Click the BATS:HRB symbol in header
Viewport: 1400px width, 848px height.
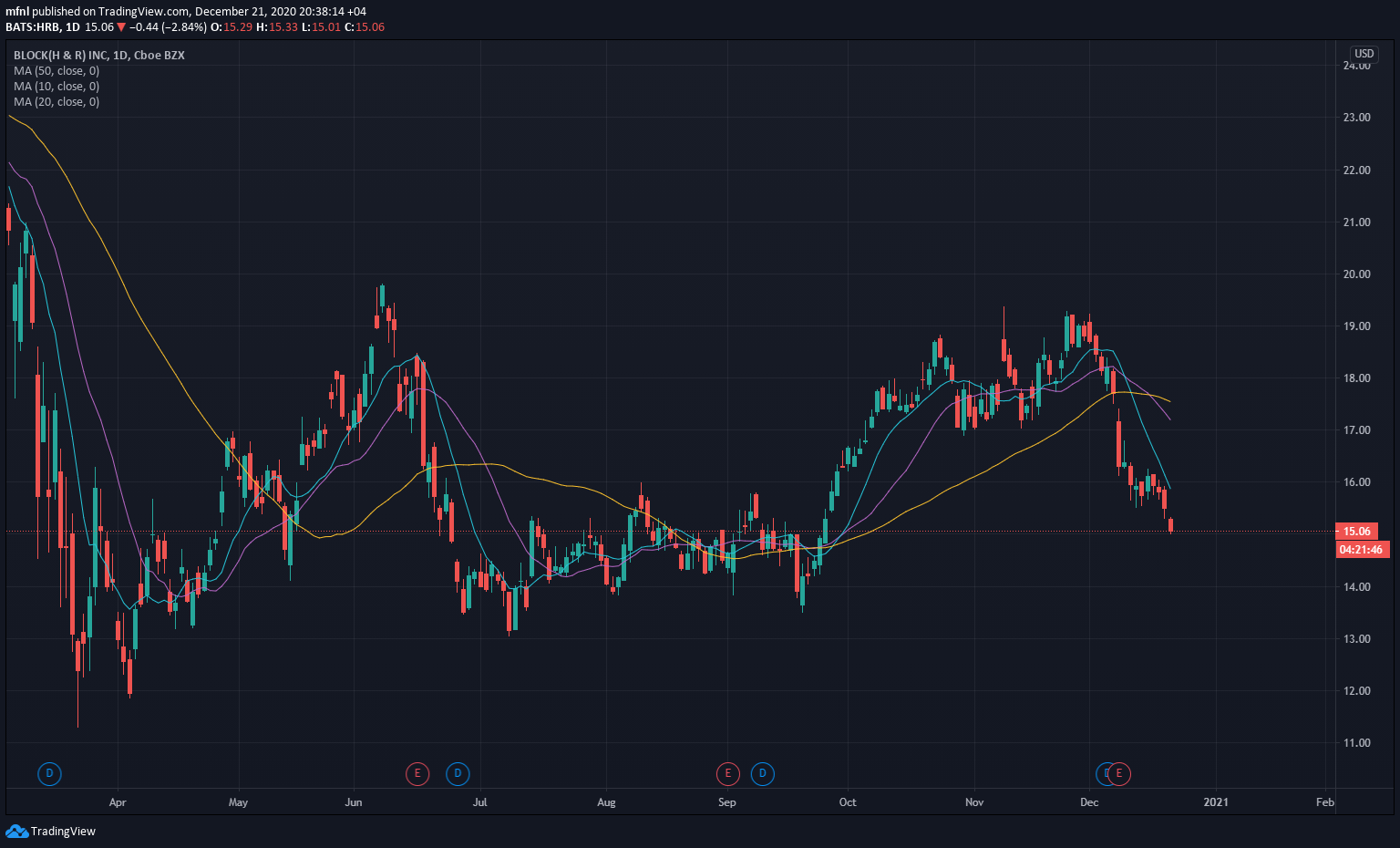32,27
